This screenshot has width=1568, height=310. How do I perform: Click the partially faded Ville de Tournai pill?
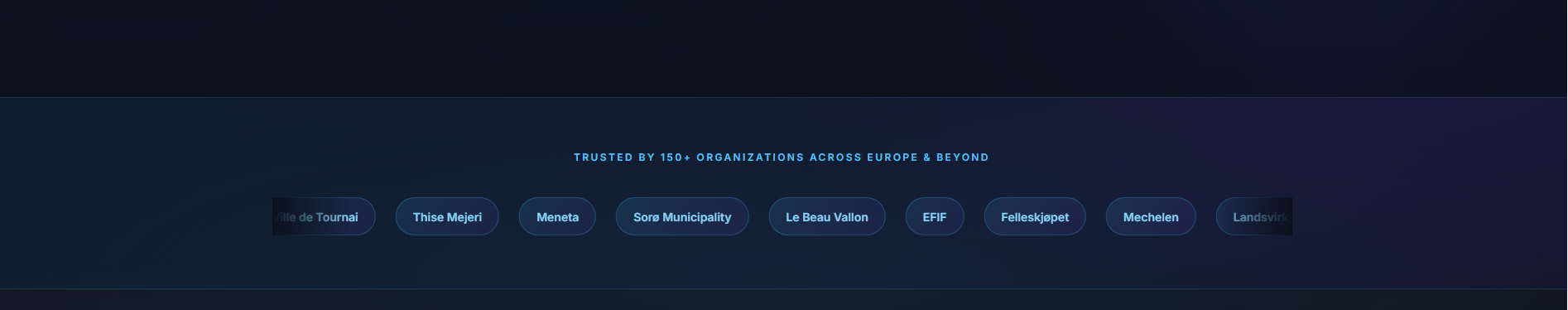pyautogui.click(x=324, y=216)
